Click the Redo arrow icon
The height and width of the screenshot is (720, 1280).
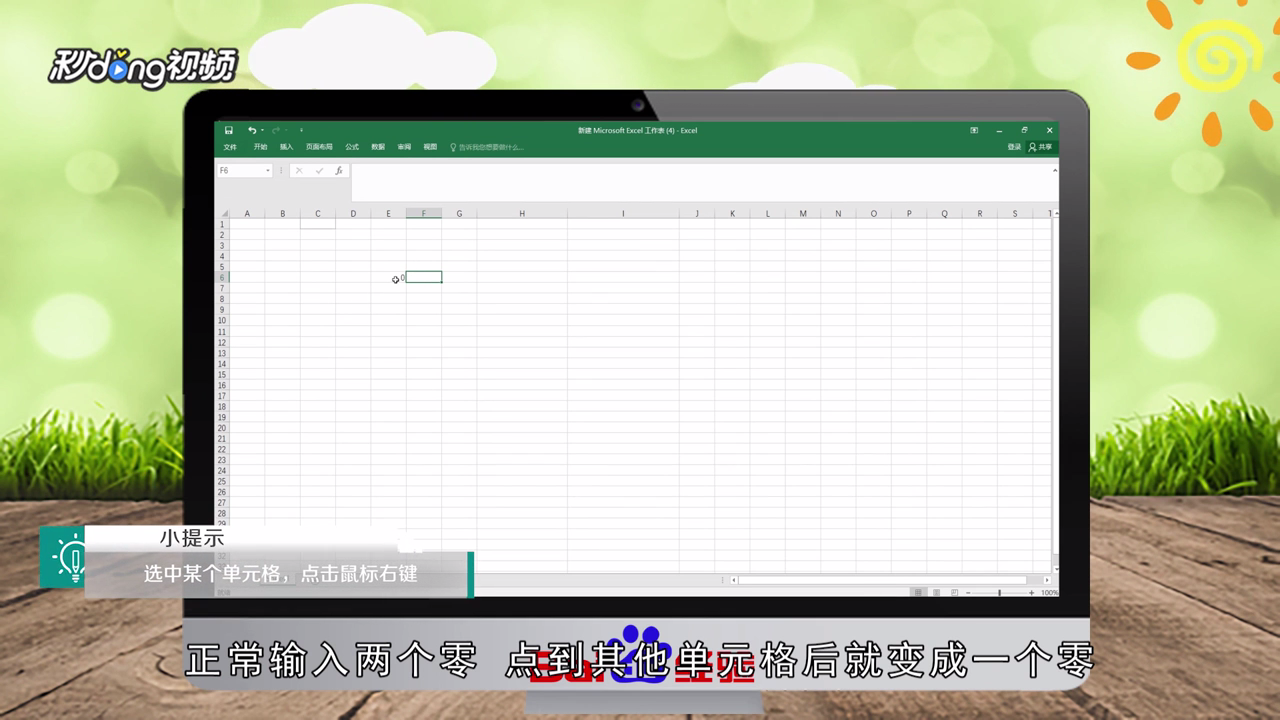coord(276,130)
